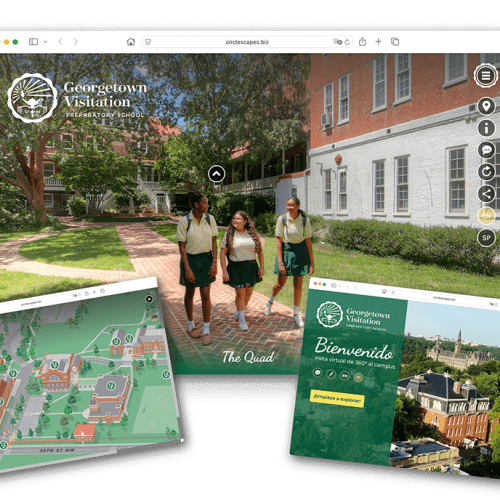Show the info panel icon
Viewport: 500px width, 500px height.
coord(486,128)
